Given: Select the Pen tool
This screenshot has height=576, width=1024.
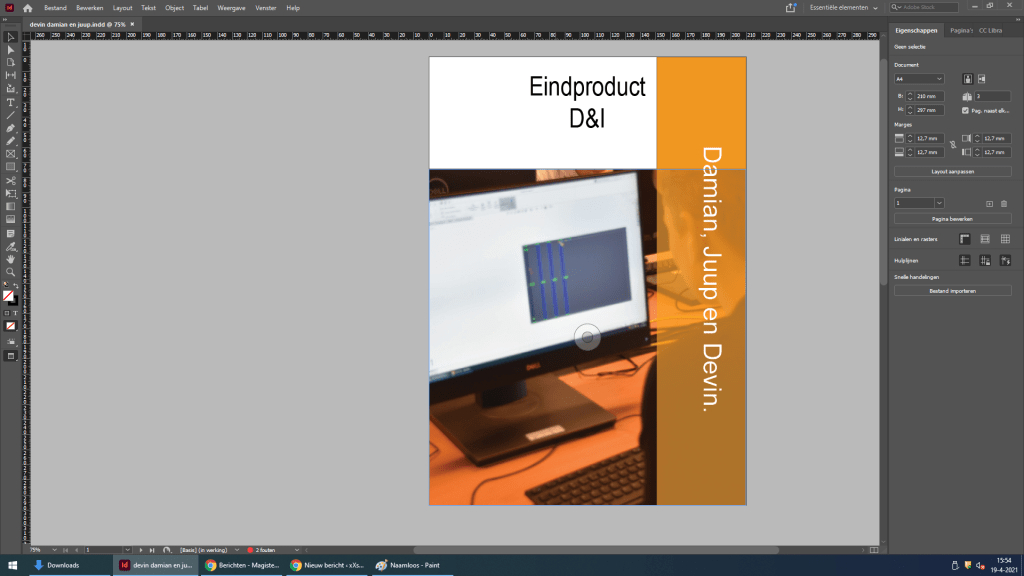Looking at the screenshot, I should coord(11,128).
